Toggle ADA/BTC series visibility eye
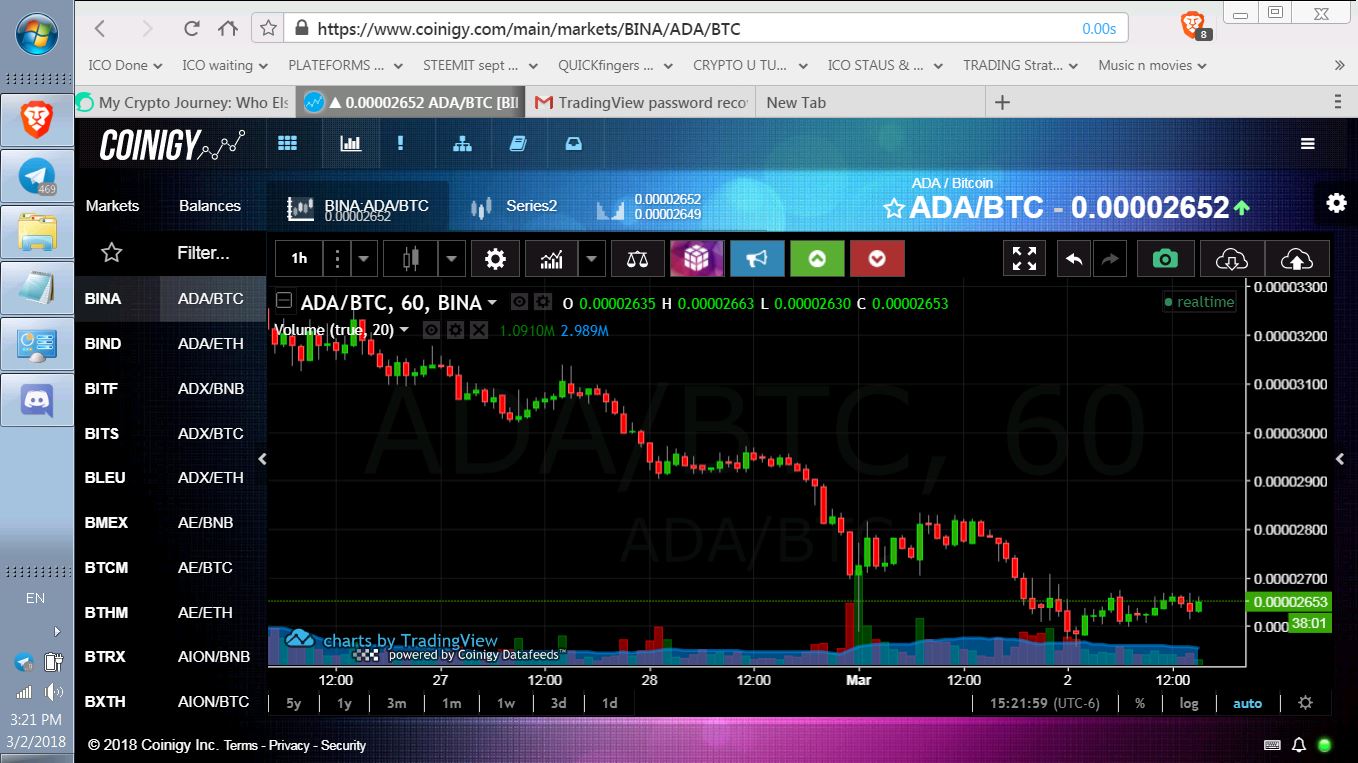1358x763 pixels. (518, 301)
